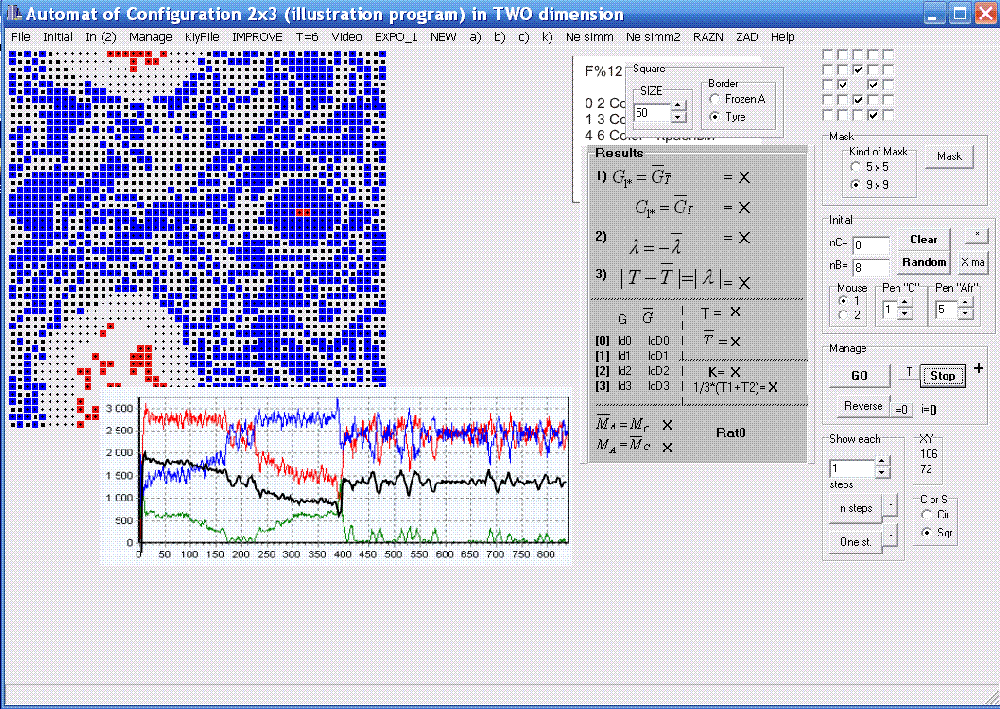This screenshot has height=709, width=1000.
Task: Click the Random button
Action: (923, 263)
